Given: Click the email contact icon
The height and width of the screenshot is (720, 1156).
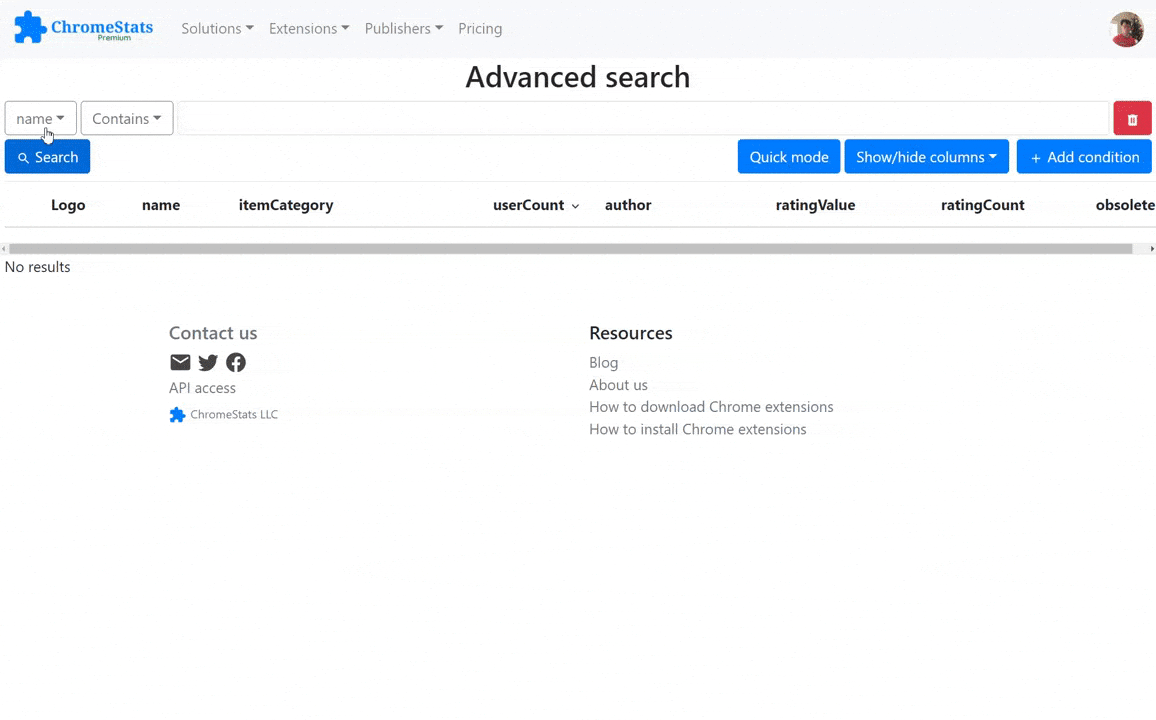Looking at the screenshot, I should pyautogui.click(x=180, y=362).
